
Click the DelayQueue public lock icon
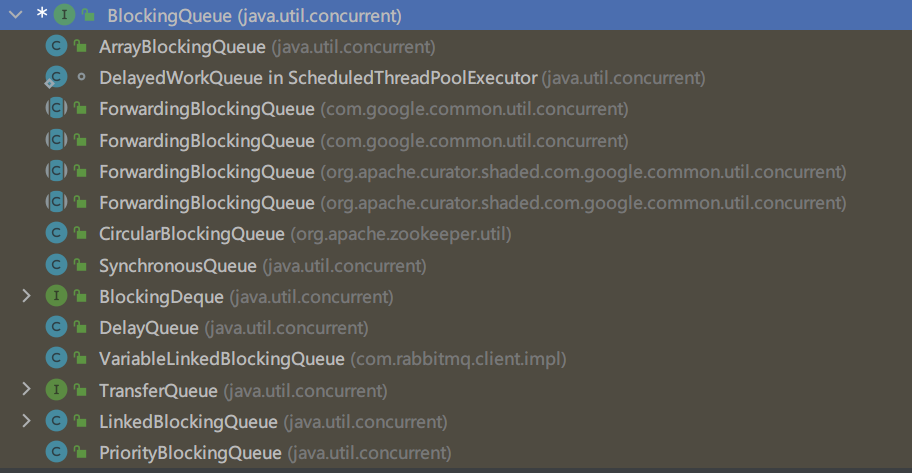pyautogui.click(x=81, y=328)
